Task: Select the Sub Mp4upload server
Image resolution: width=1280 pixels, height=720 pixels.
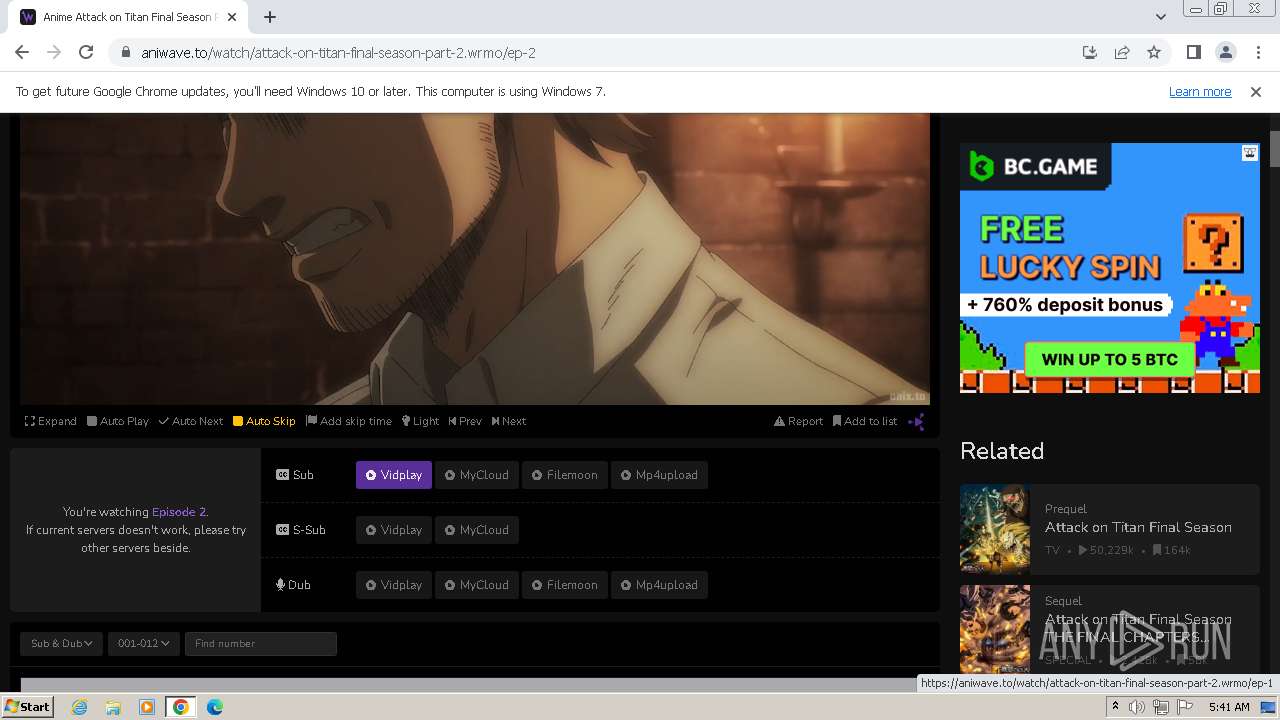Action: (660, 475)
